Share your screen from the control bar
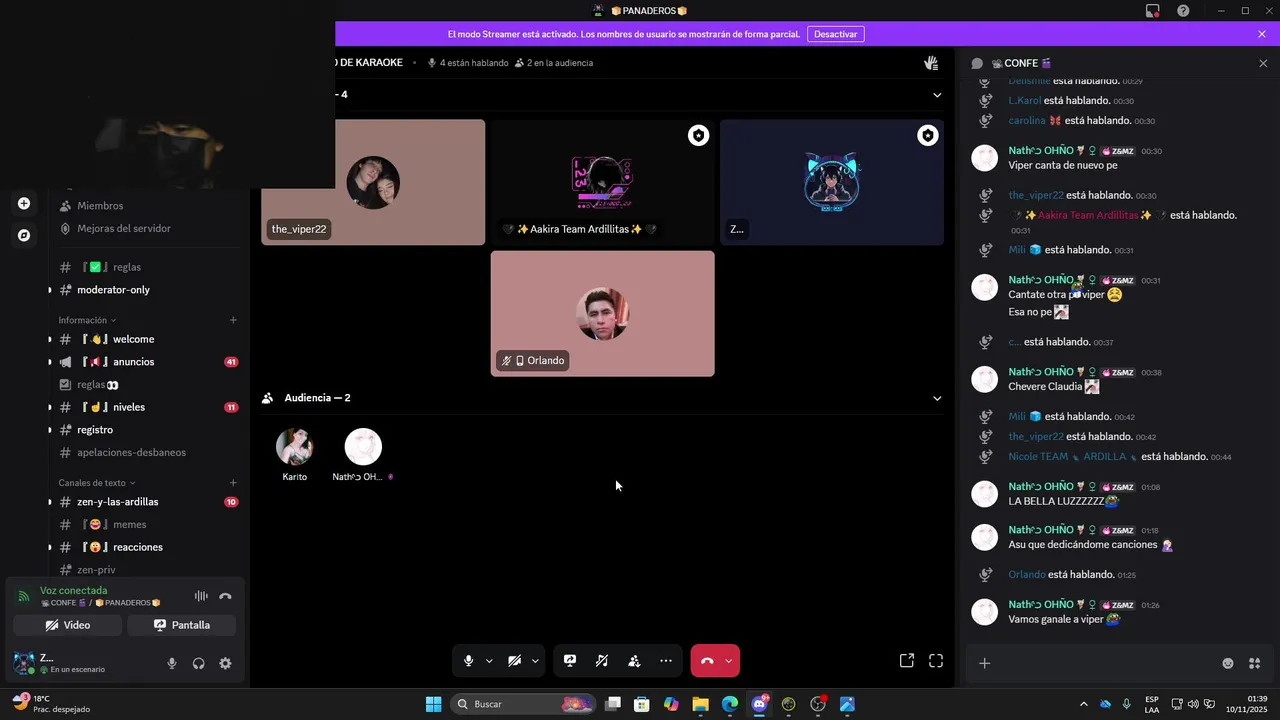Viewport: 1280px width, 720px height. (570, 661)
